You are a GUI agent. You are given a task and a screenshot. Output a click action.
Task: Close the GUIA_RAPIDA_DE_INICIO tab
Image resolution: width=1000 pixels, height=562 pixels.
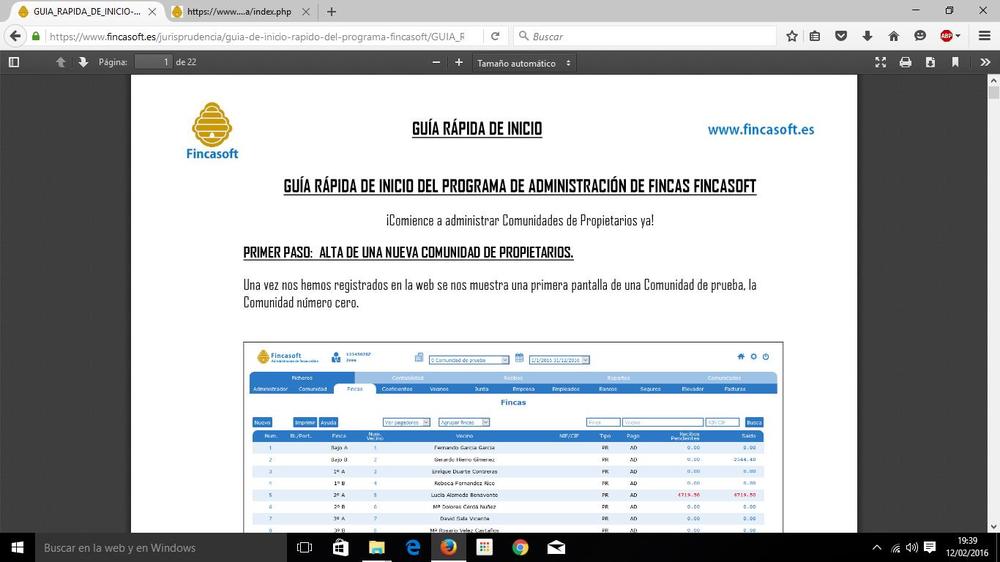click(152, 11)
